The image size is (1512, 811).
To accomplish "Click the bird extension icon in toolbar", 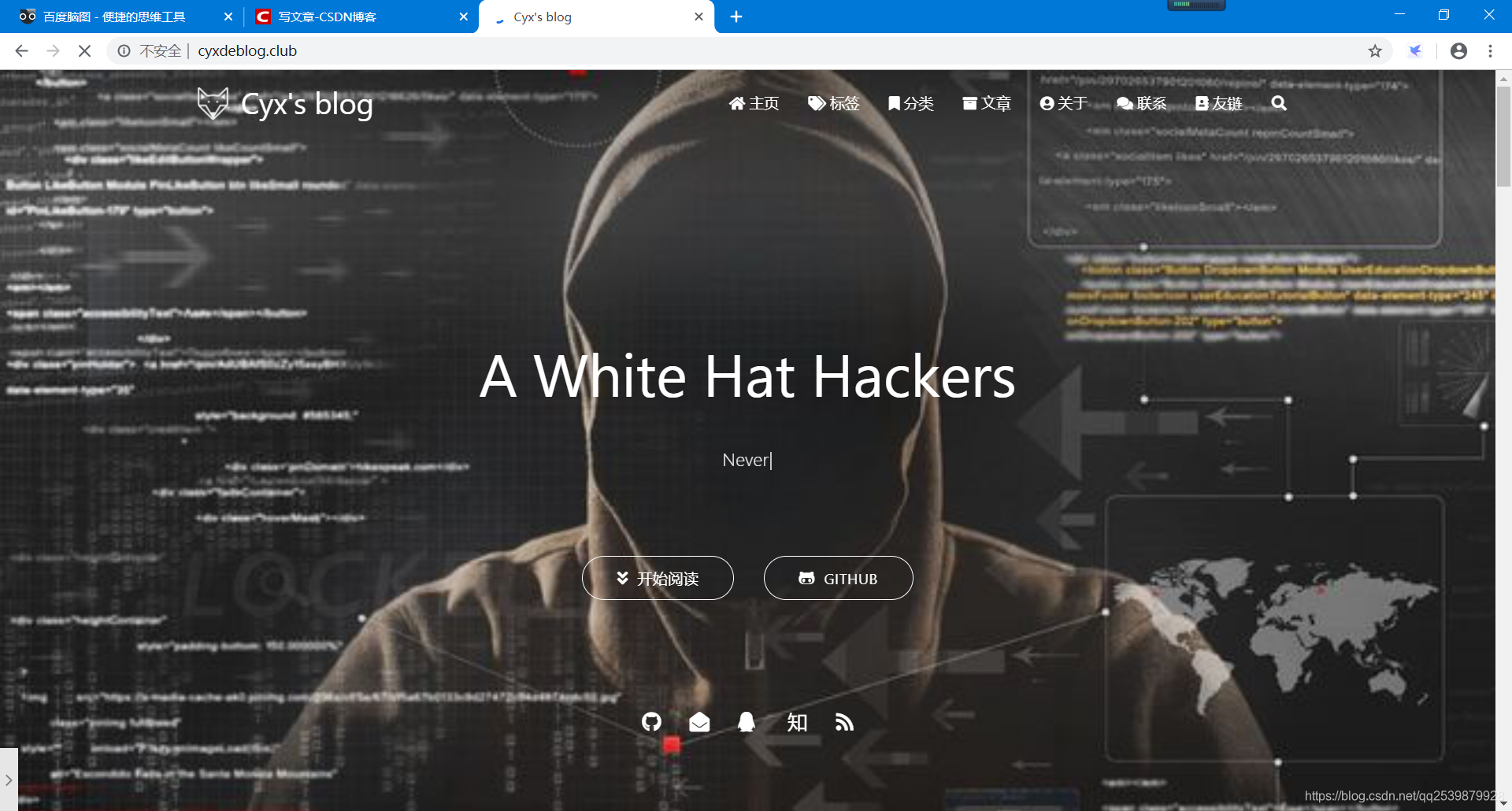I will 1415,50.
